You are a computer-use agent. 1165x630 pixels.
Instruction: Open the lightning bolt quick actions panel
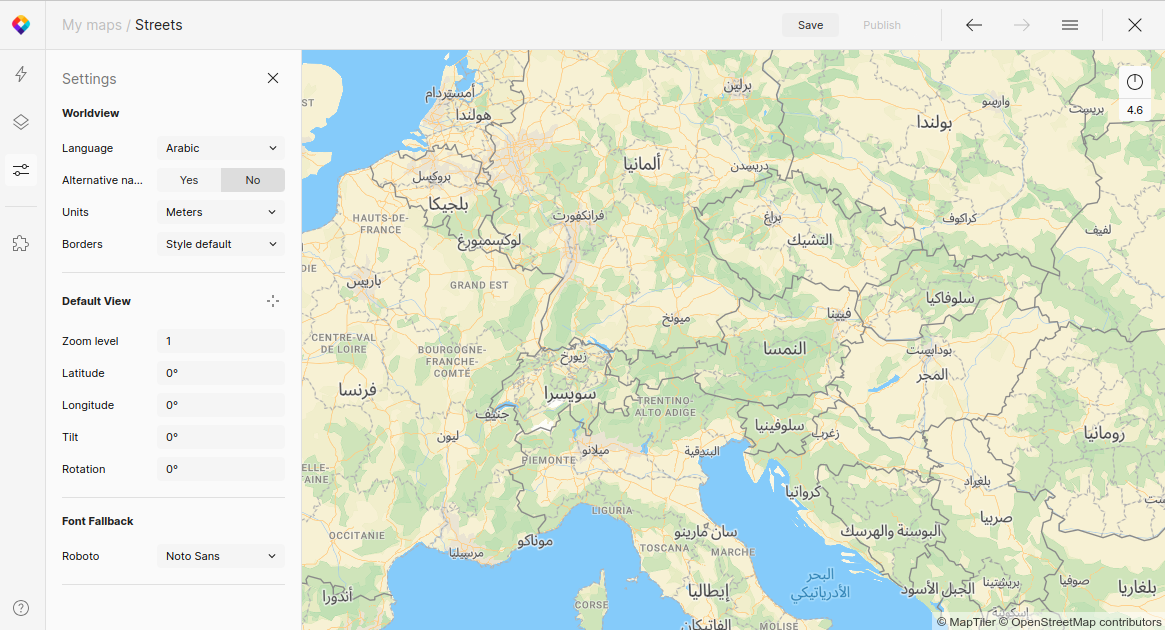pos(21,74)
